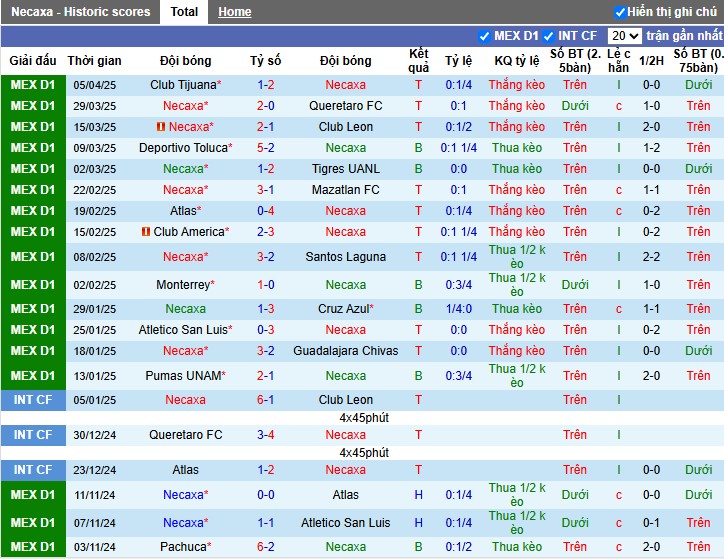This screenshot has width=724, height=559.
Task: Click the Tỷ lệ column header
Action: [x=459, y=60]
